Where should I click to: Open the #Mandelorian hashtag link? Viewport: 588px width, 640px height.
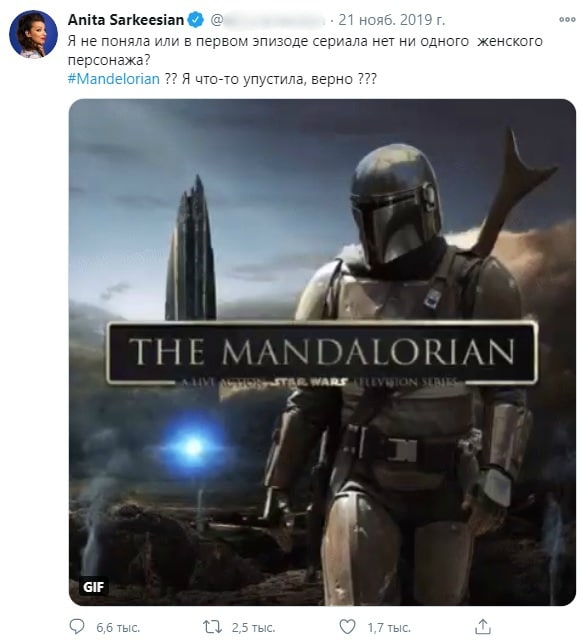point(113,79)
